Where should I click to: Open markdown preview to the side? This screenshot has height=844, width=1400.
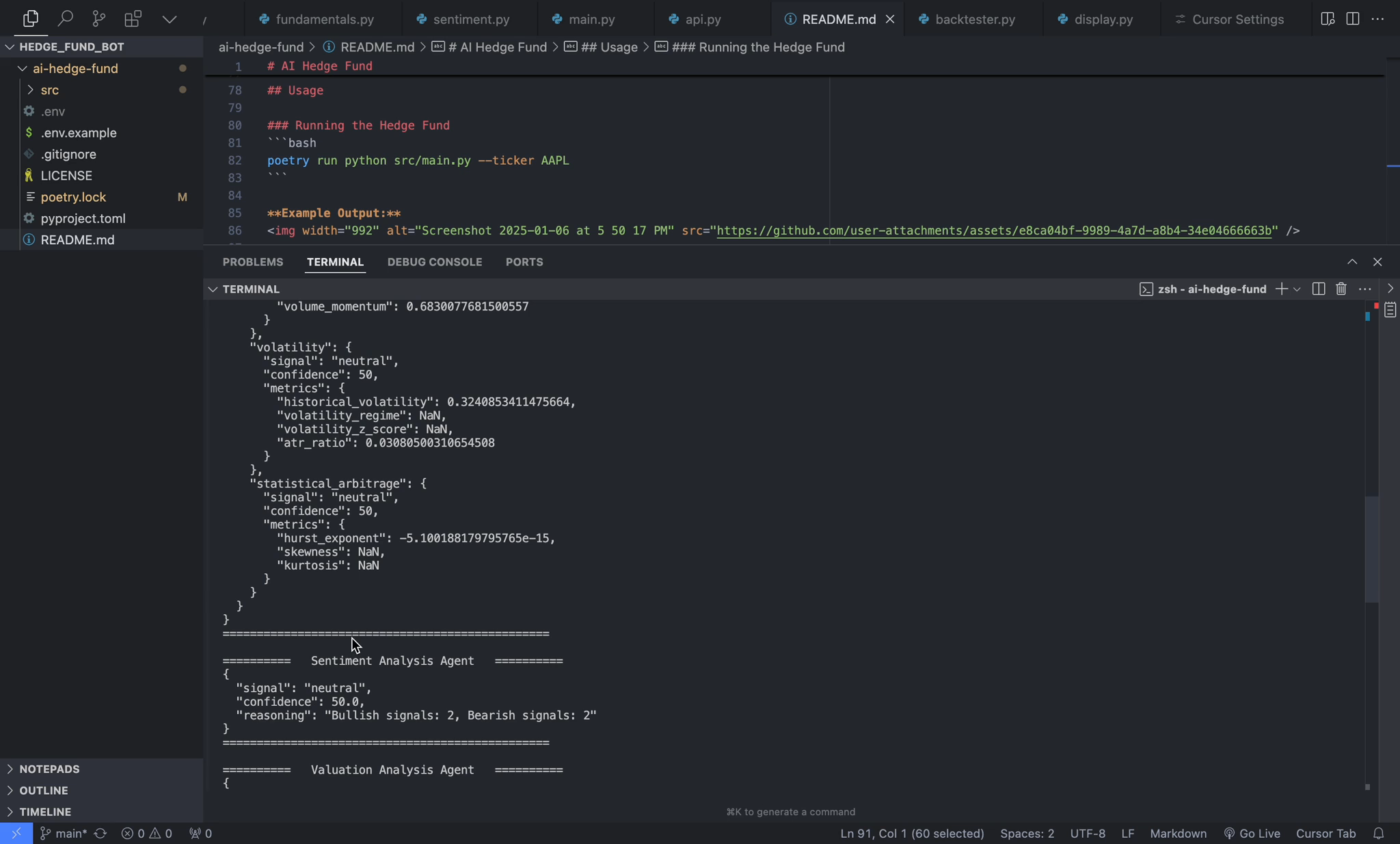(x=1328, y=19)
